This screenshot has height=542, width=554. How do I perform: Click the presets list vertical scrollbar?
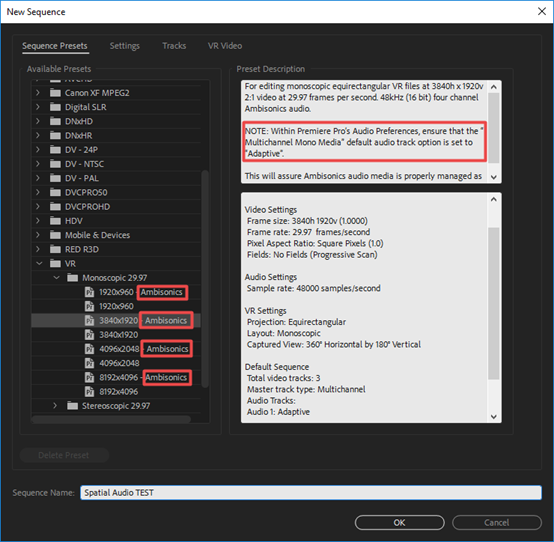(x=205, y=279)
